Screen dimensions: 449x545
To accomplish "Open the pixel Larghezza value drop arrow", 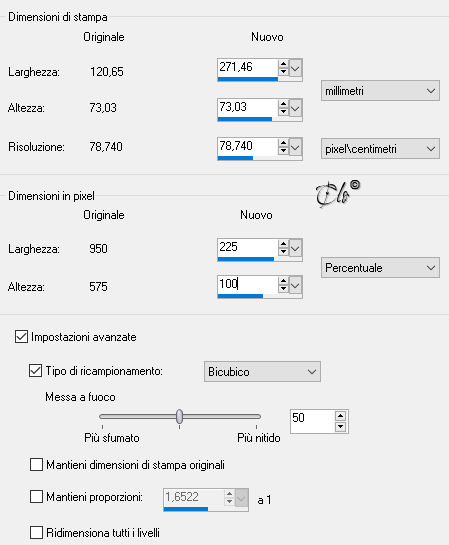I will pyautogui.click(x=295, y=249).
